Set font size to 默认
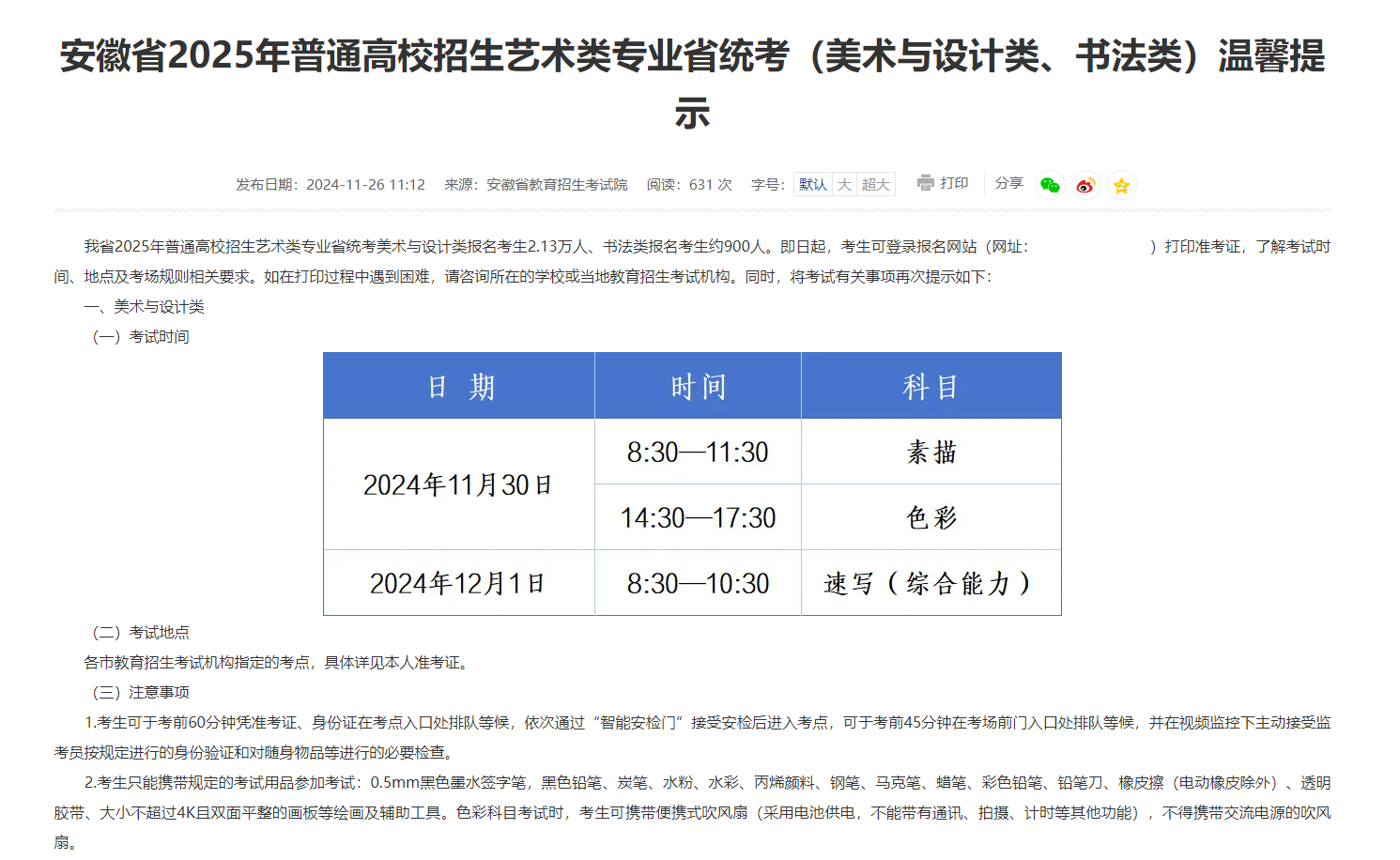Viewport: 1400px width, 860px height. click(x=813, y=184)
